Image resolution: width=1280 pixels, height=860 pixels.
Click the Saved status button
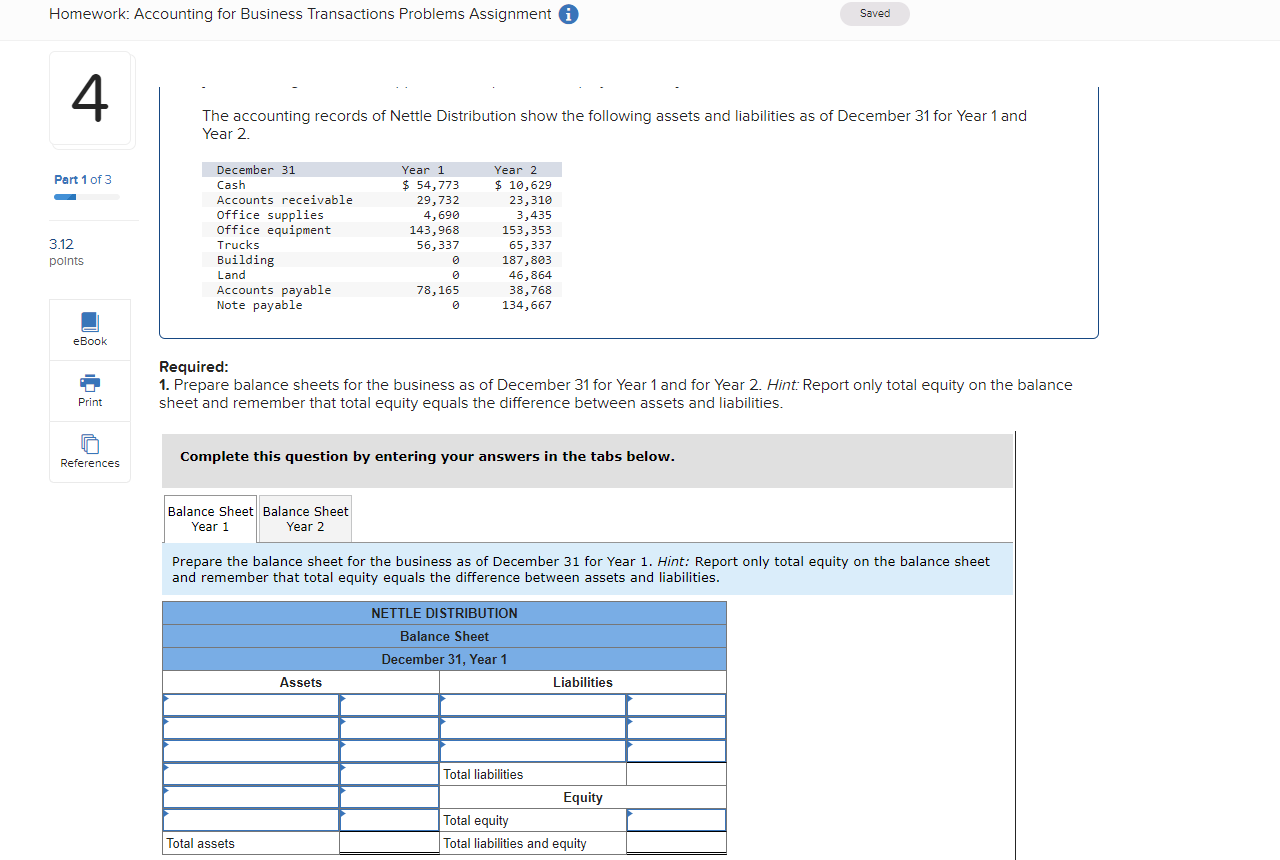tap(874, 13)
